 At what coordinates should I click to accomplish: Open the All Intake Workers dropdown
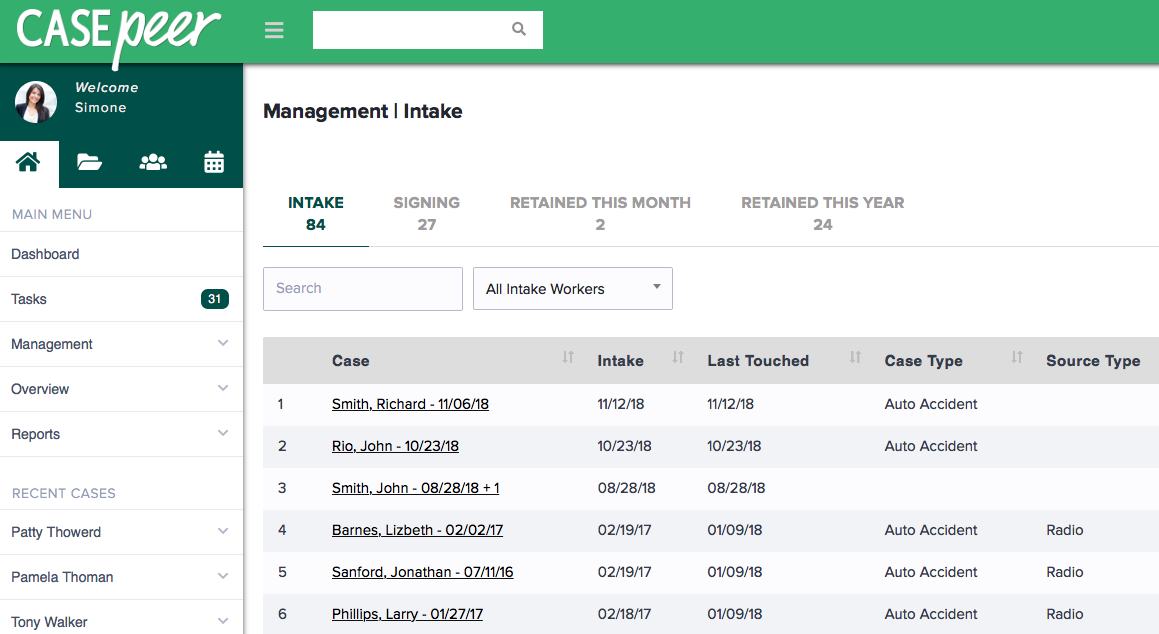[572, 288]
